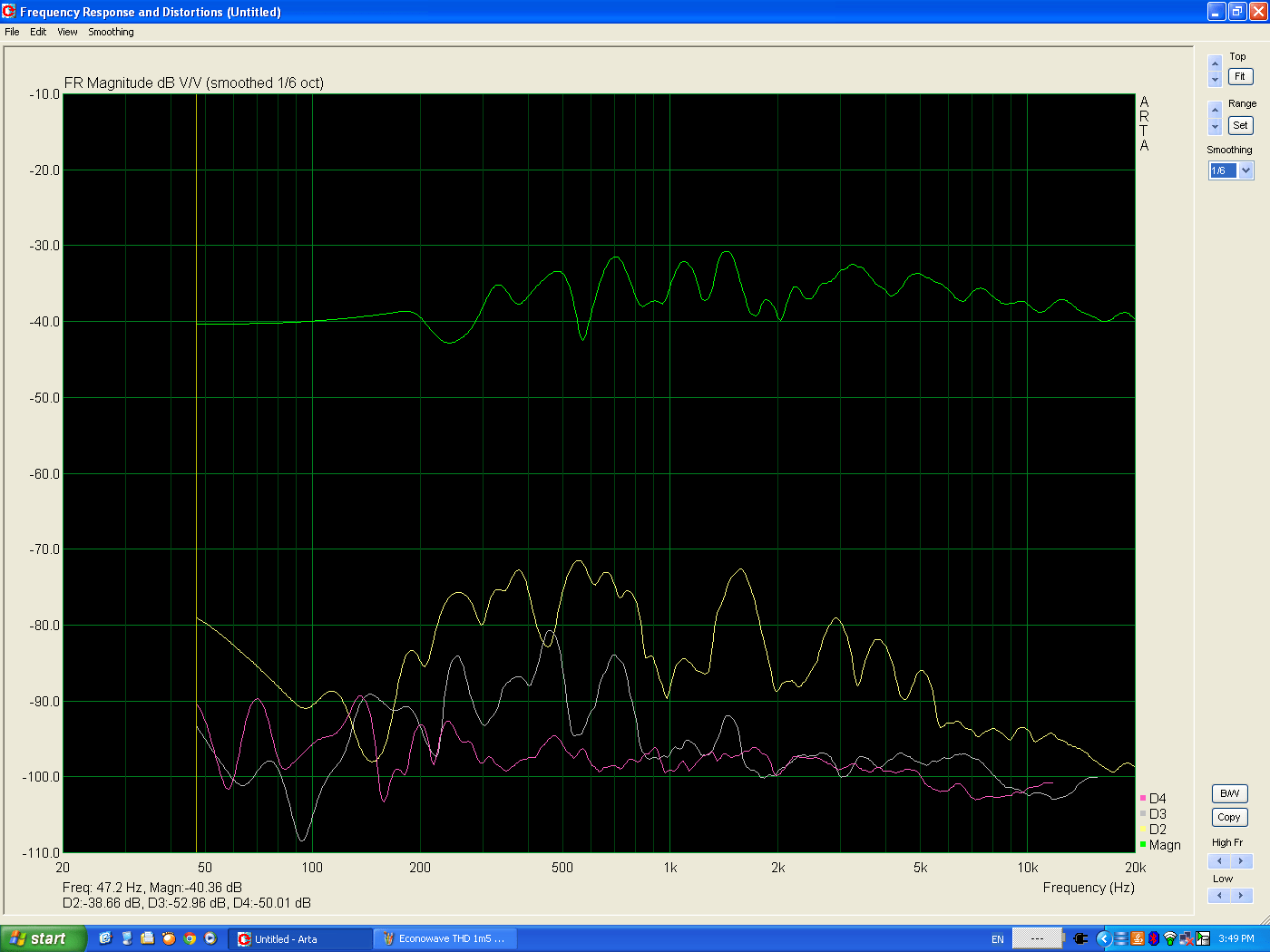Image resolution: width=1270 pixels, height=952 pixels.
Task: Click the green arrow tray icon beside the clock
Action: click(1203, 938)
